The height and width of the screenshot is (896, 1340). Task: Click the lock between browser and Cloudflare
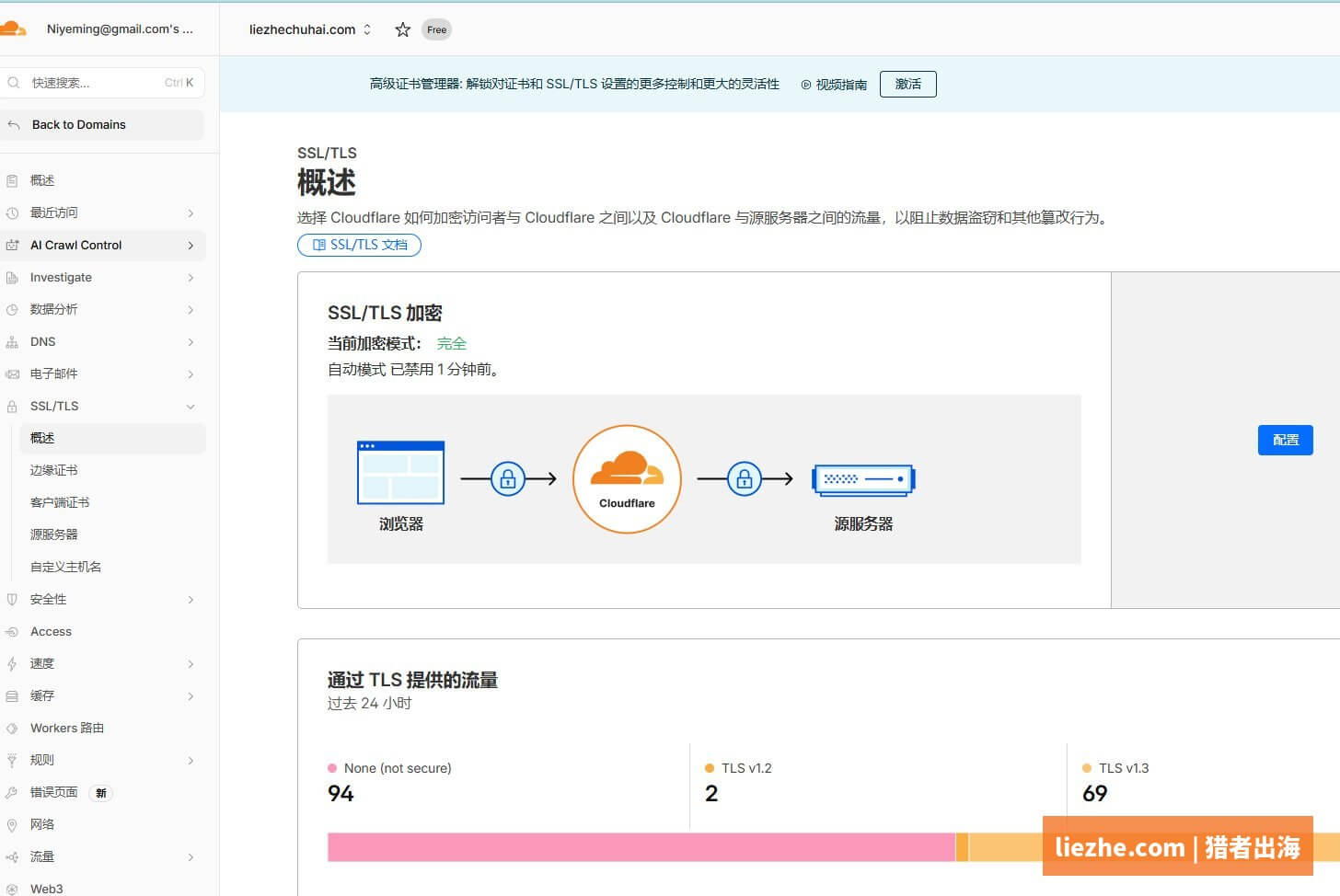point(507,478)
